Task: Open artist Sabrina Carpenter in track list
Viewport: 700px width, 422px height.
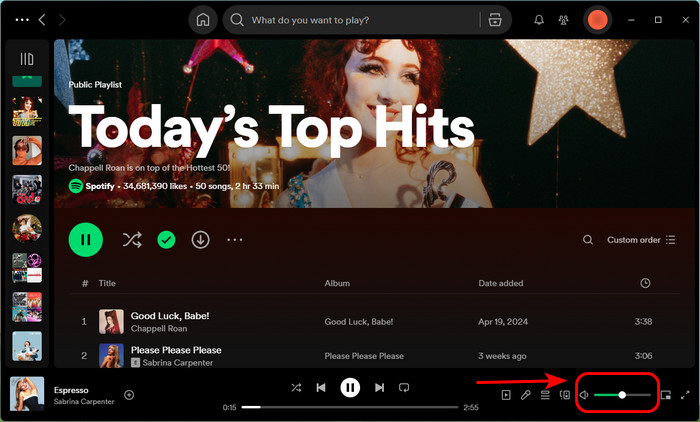Action: (x=177, y=363)
